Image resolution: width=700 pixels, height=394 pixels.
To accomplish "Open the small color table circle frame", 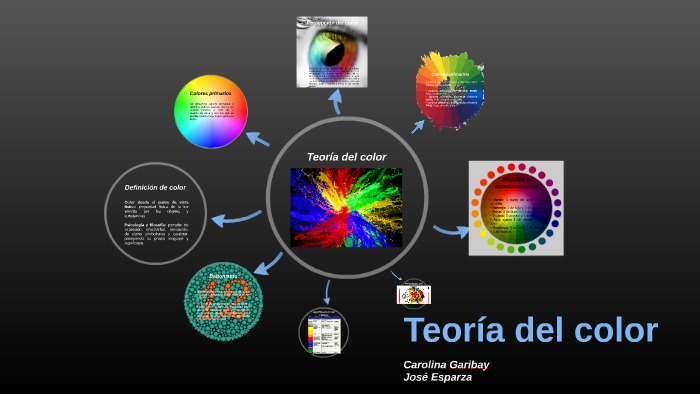I will tap(324, 332).
